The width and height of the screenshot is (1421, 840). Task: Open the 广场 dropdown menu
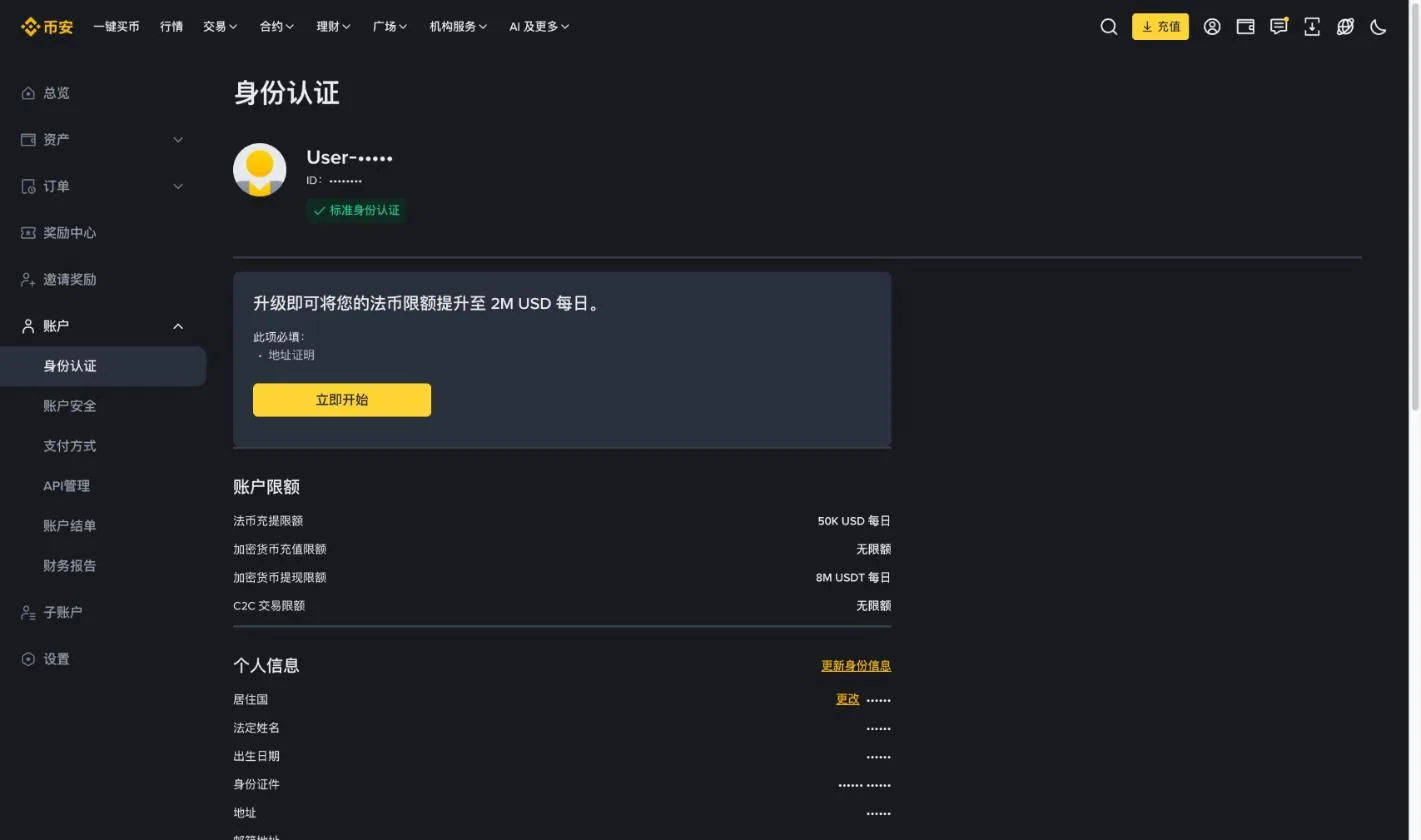390,27
